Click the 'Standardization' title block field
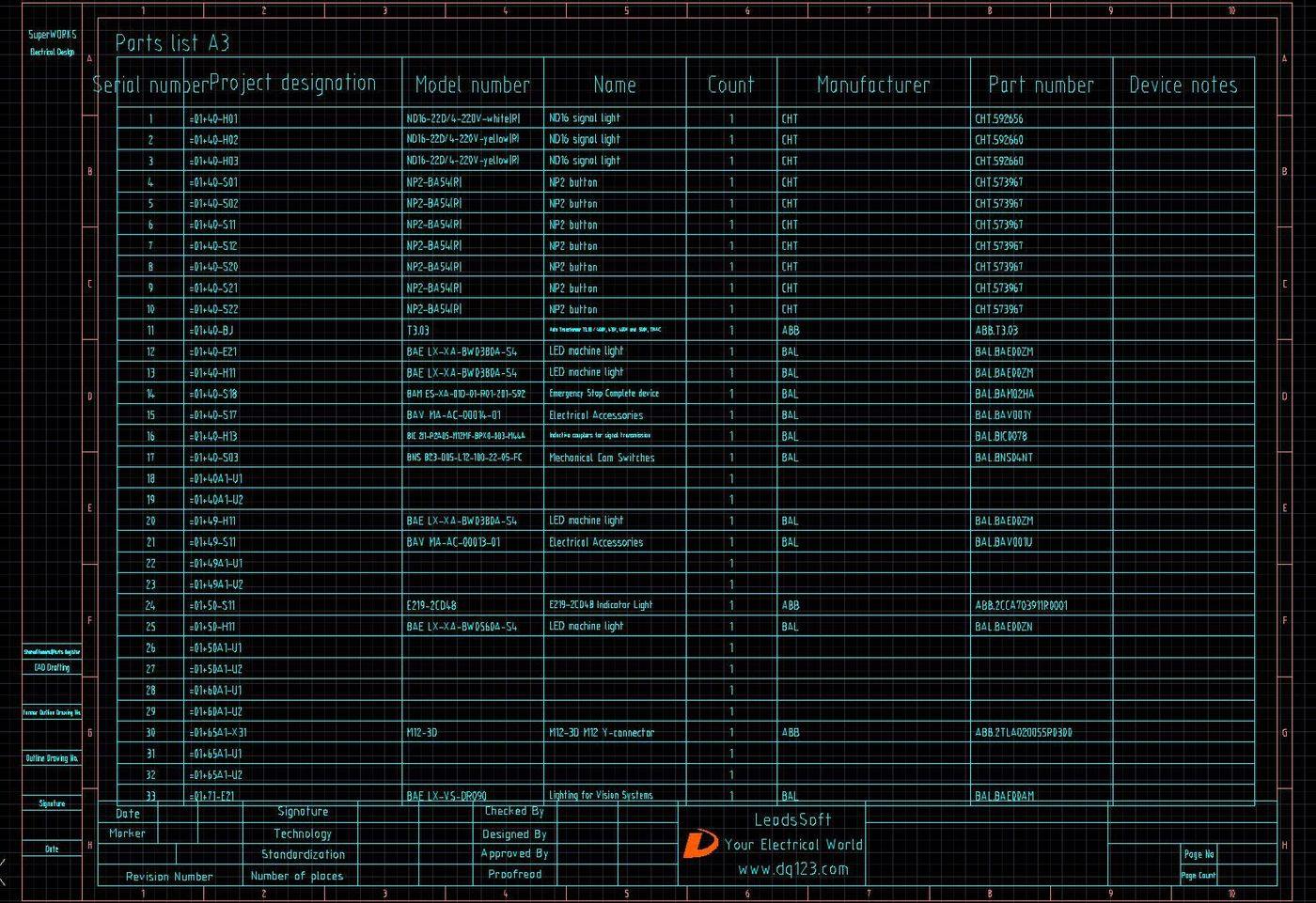 pos(304,854)
